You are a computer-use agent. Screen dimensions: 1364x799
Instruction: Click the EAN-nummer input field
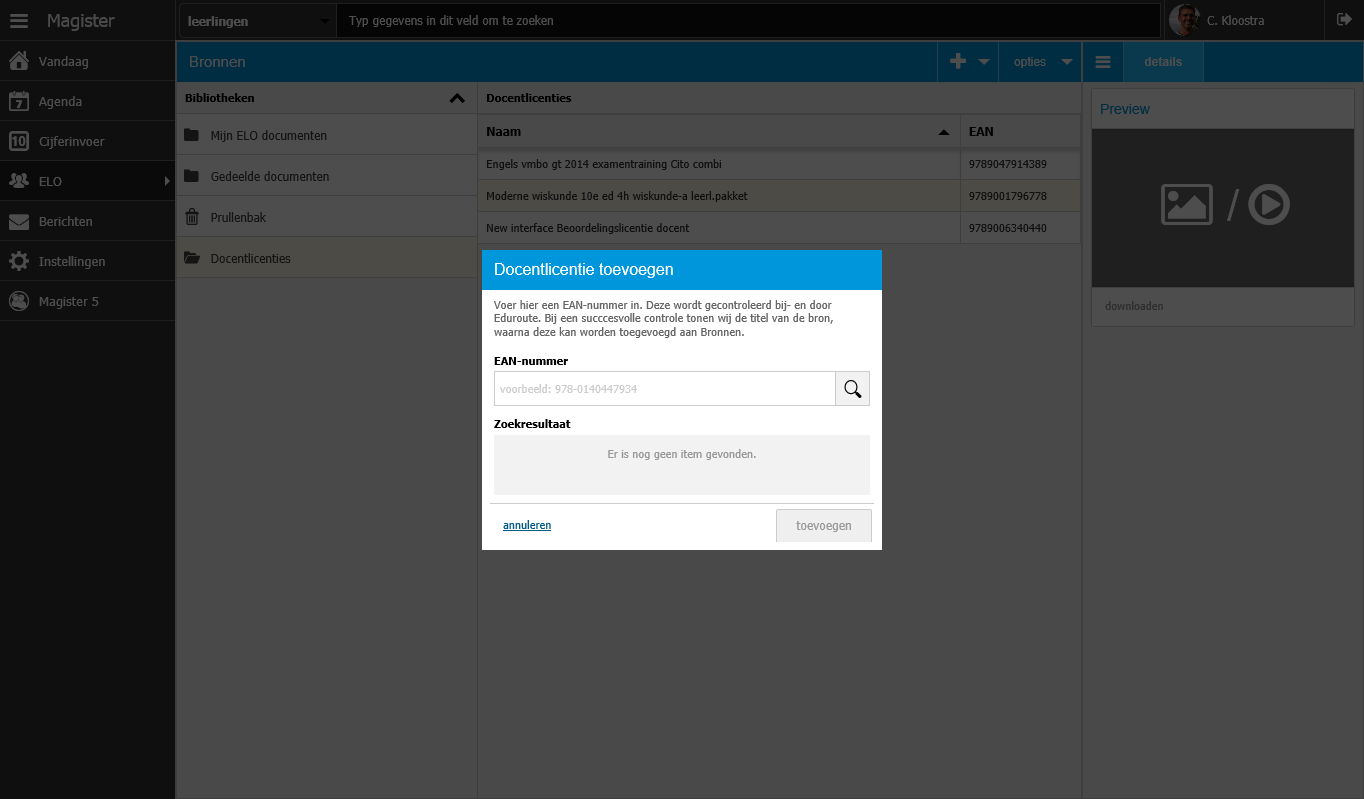click(665, 389)
